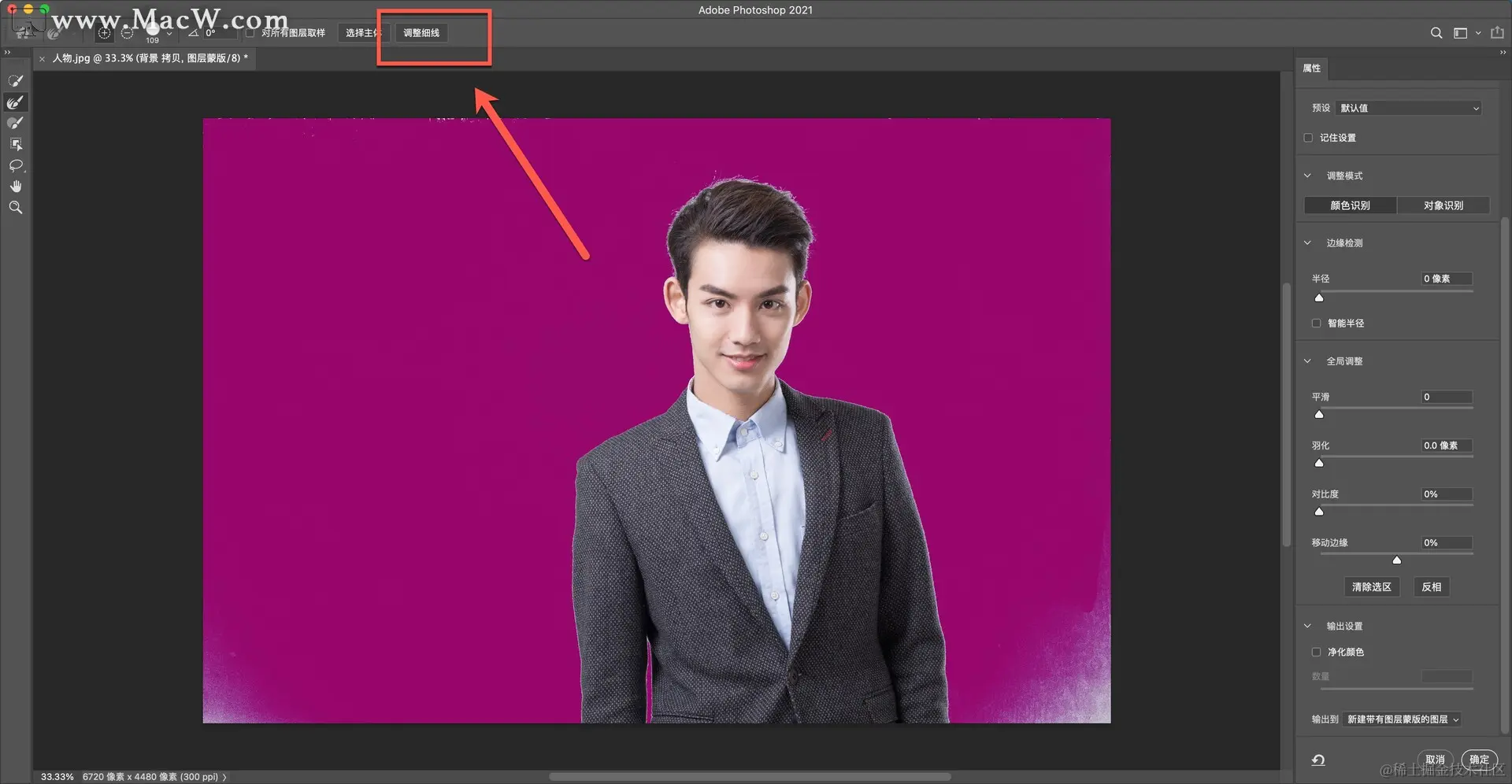Click the 清除选区 button
1512x784 pixels.
point(1371,587)
